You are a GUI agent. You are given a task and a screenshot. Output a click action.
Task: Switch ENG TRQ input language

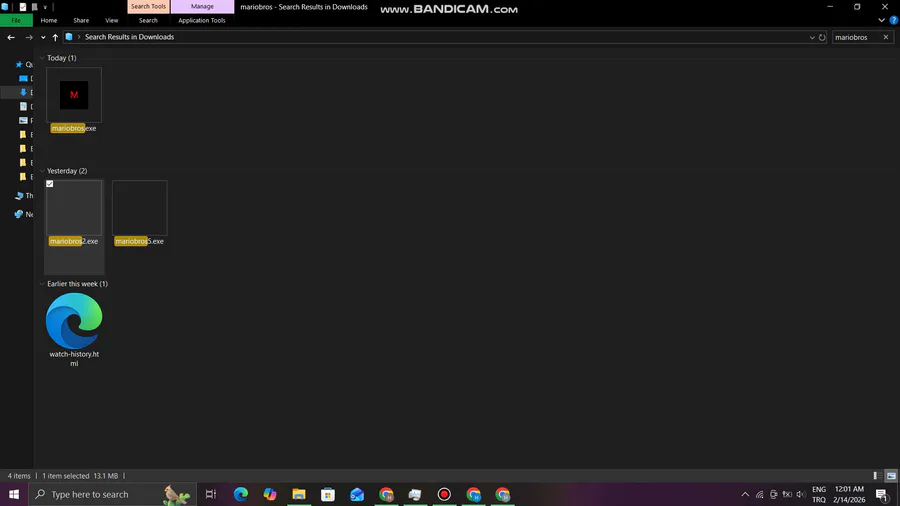click(819, 494)
